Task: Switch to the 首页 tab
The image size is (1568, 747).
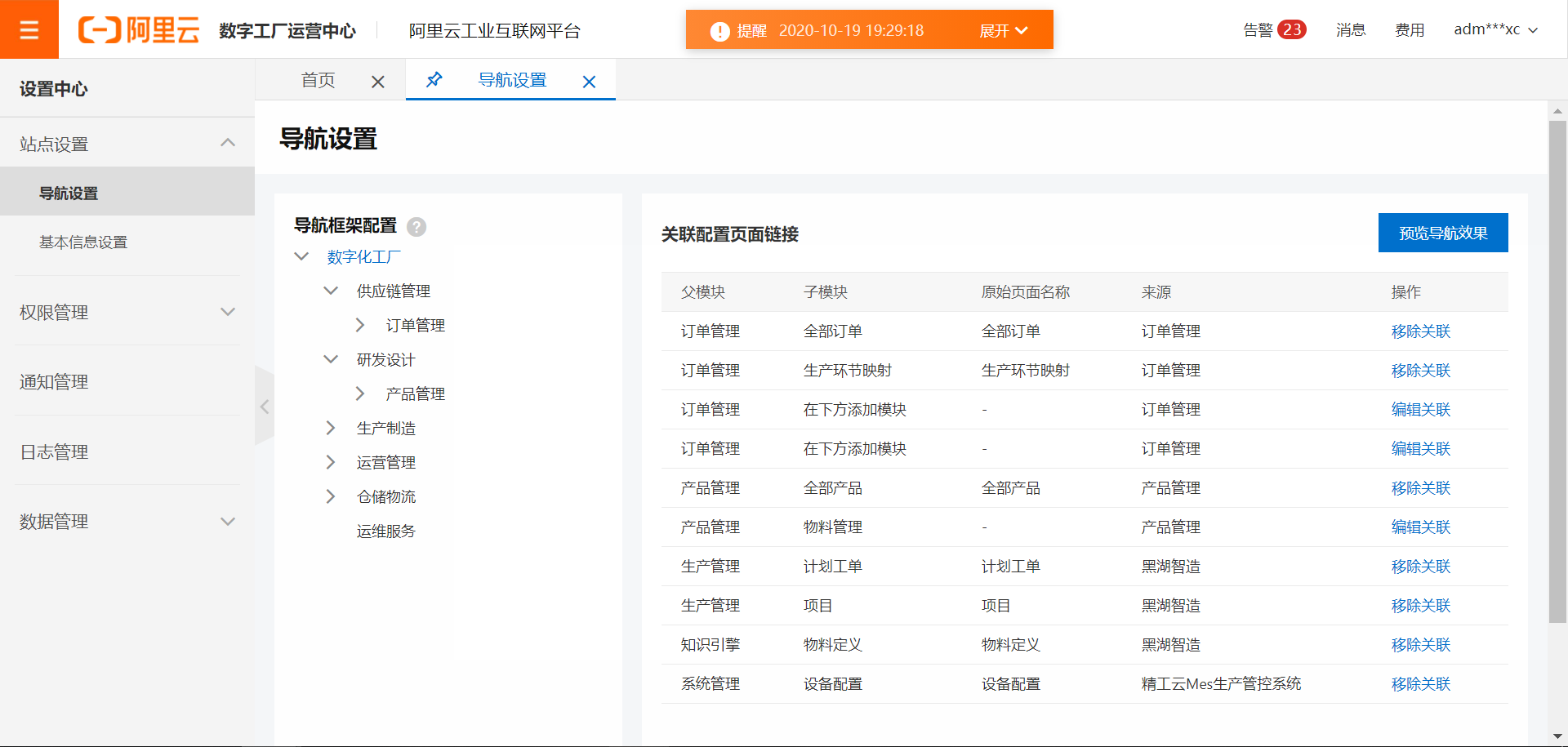Action: (x=318, y=80)
